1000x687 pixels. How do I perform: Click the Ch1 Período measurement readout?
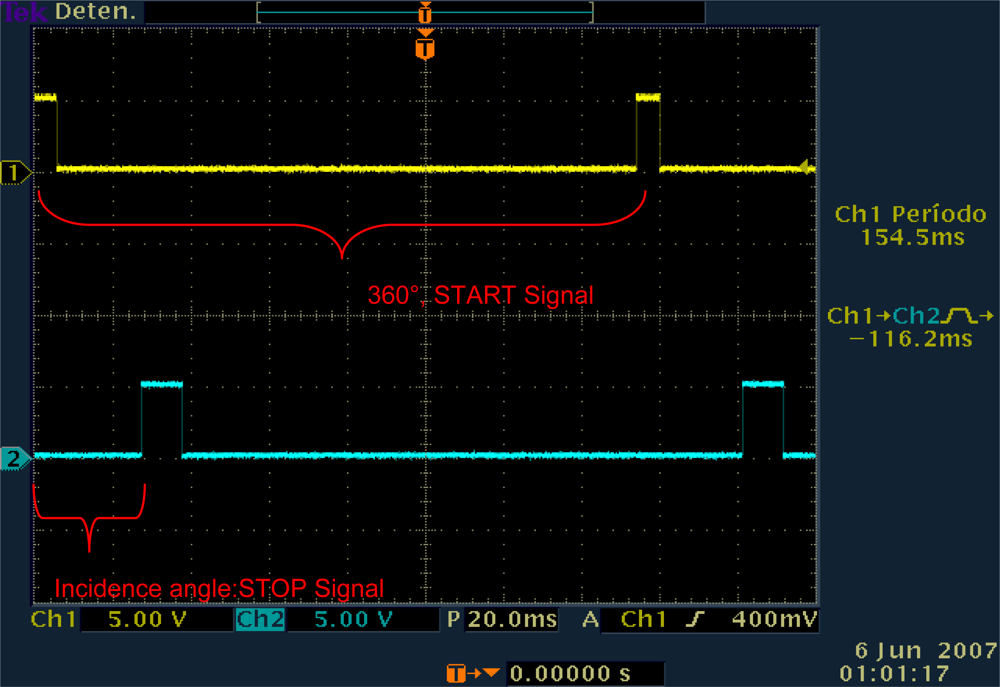(910, 226)
